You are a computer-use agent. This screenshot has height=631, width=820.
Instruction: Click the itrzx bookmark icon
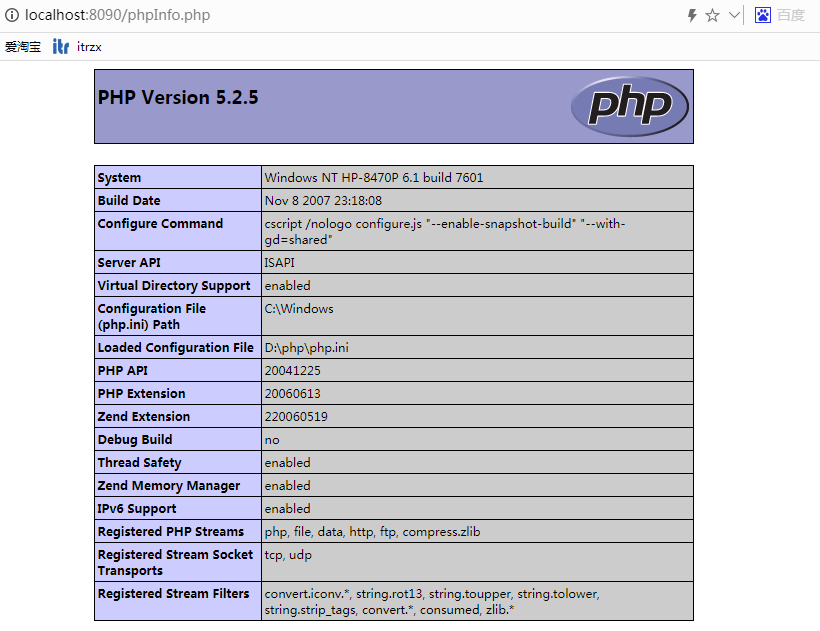pos(61,47)
